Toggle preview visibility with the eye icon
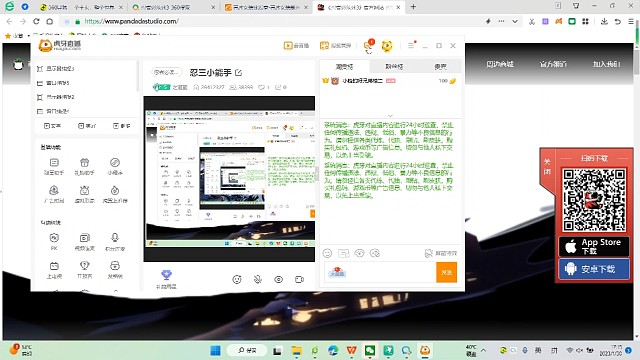Viewport: 640px width, 360px height. [278, 280]
